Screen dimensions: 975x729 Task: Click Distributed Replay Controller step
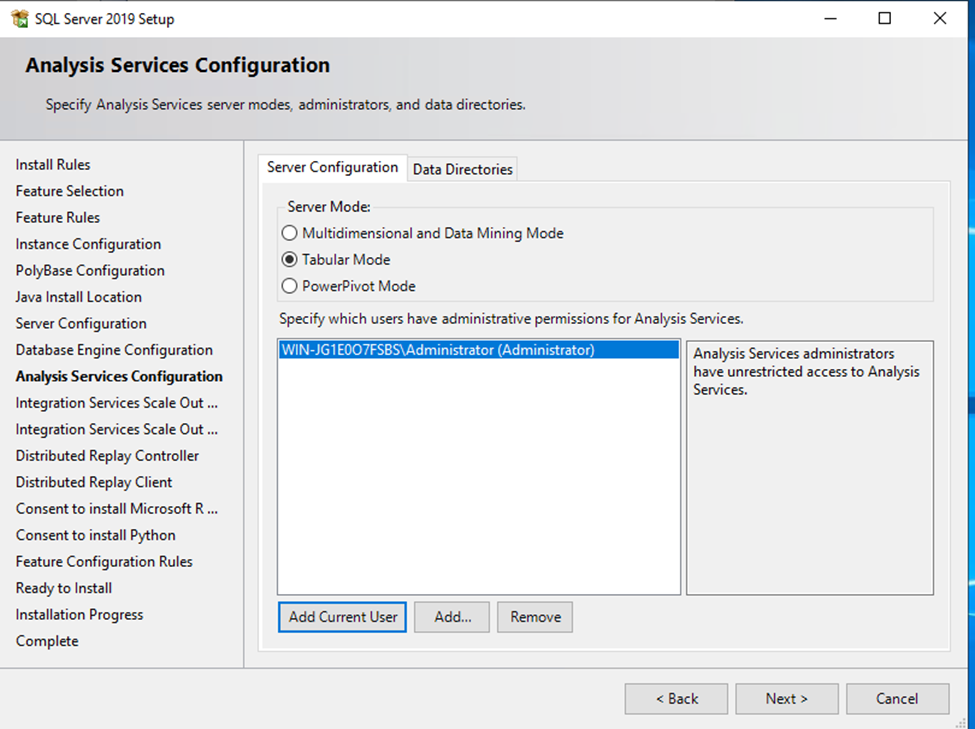[x=108, y=456]
